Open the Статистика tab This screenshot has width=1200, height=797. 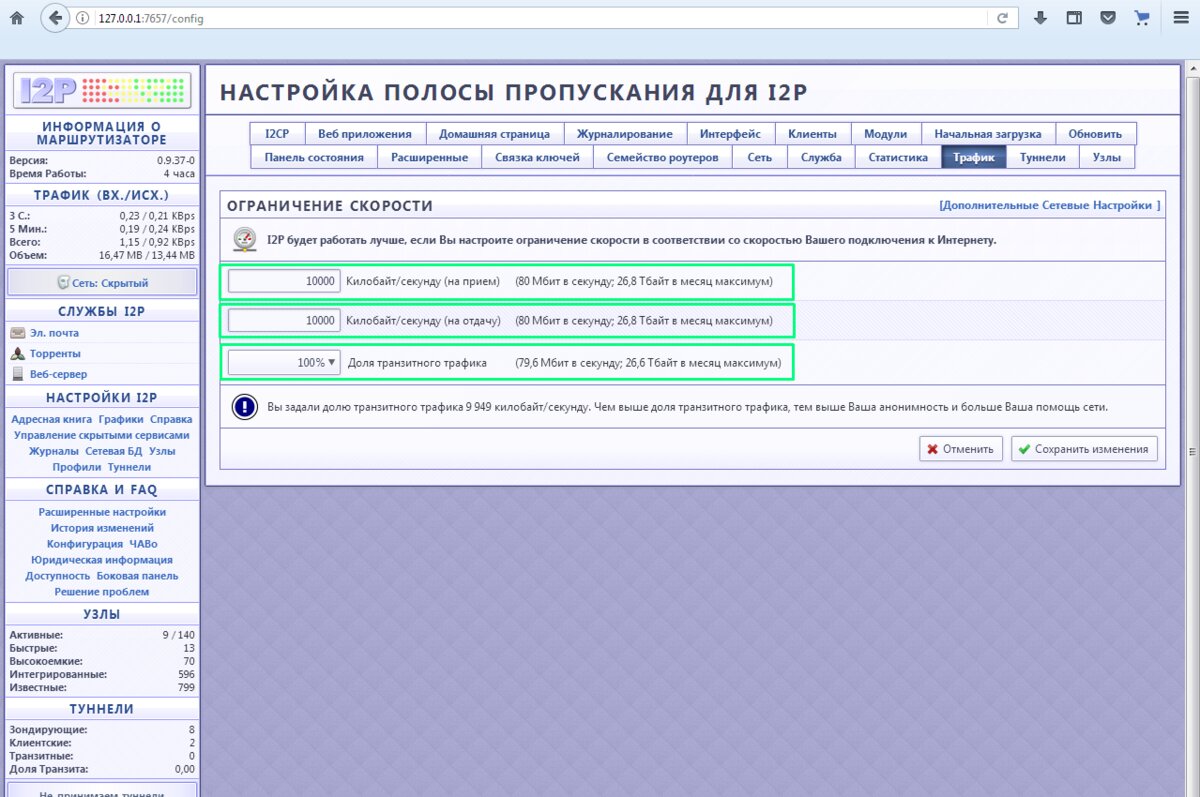[x=897, y=157]
